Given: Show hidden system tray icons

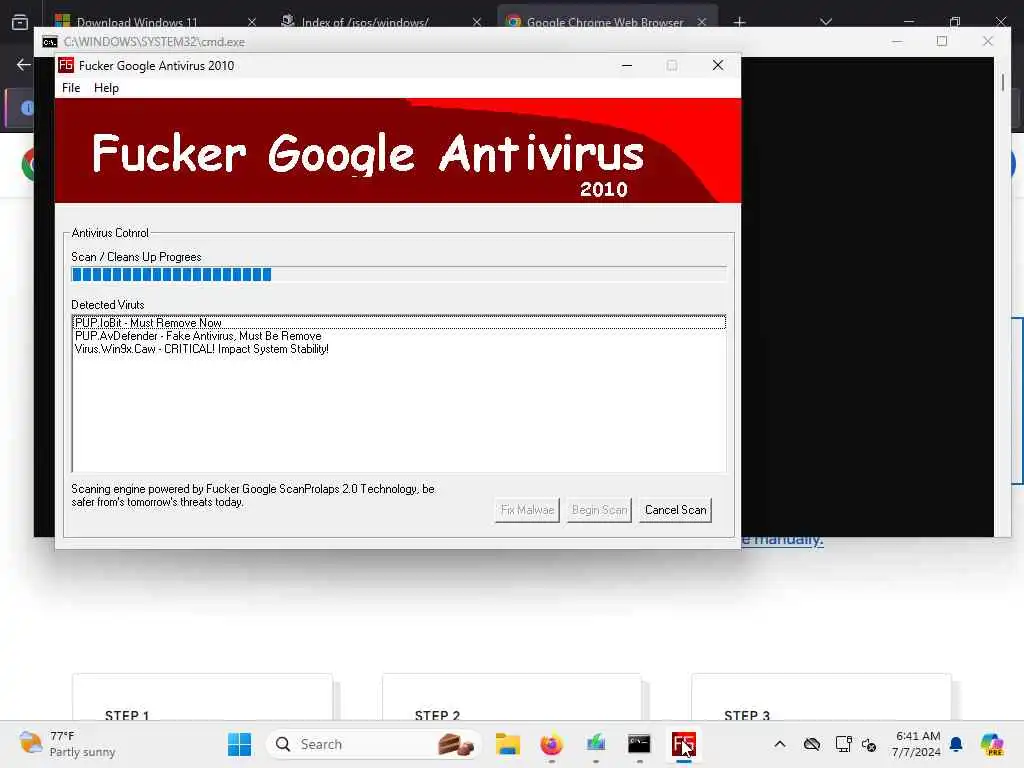Looking at the screenshot, I should tap(780, 744).
